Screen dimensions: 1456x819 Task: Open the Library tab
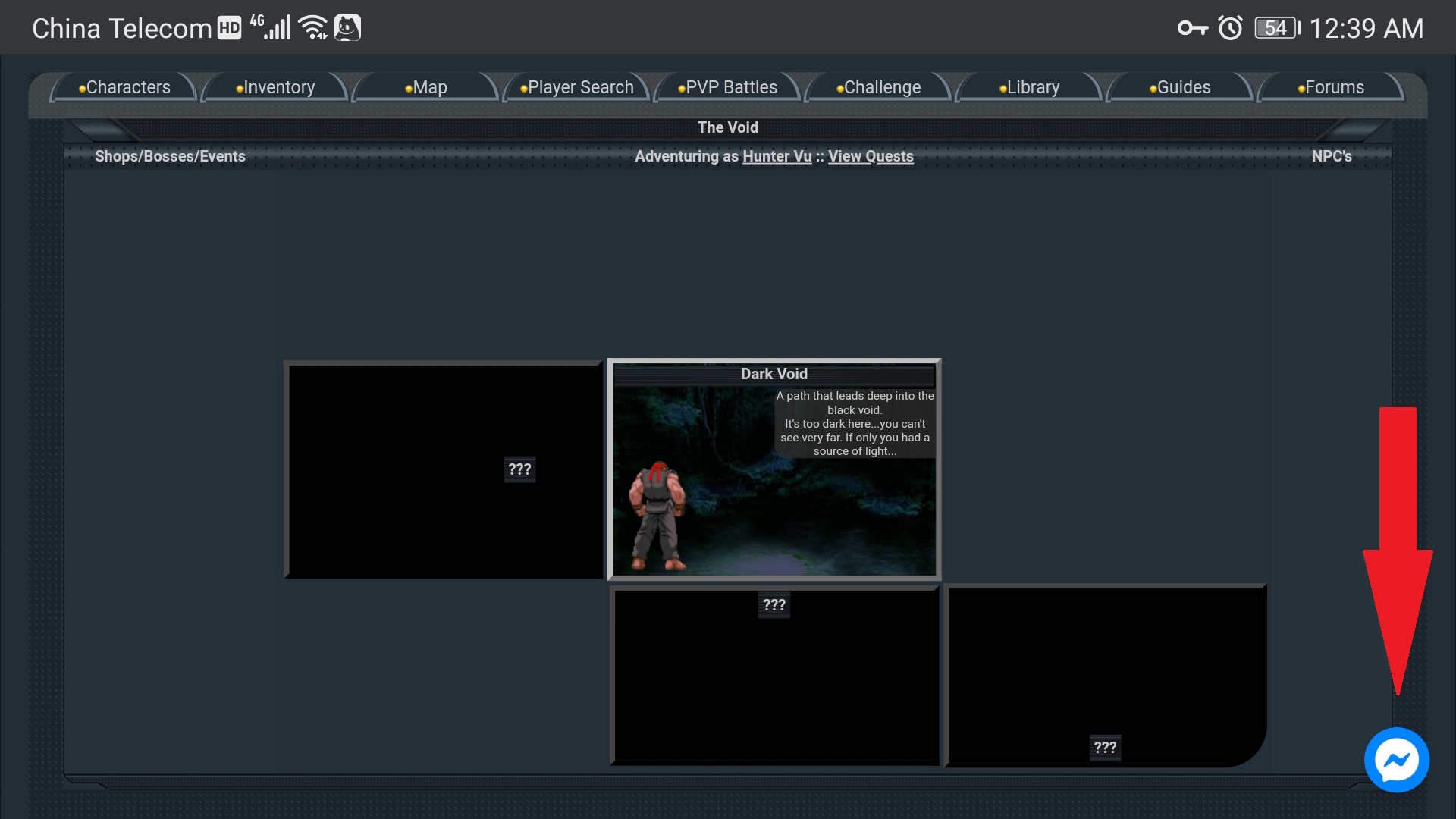point(1030,87)
